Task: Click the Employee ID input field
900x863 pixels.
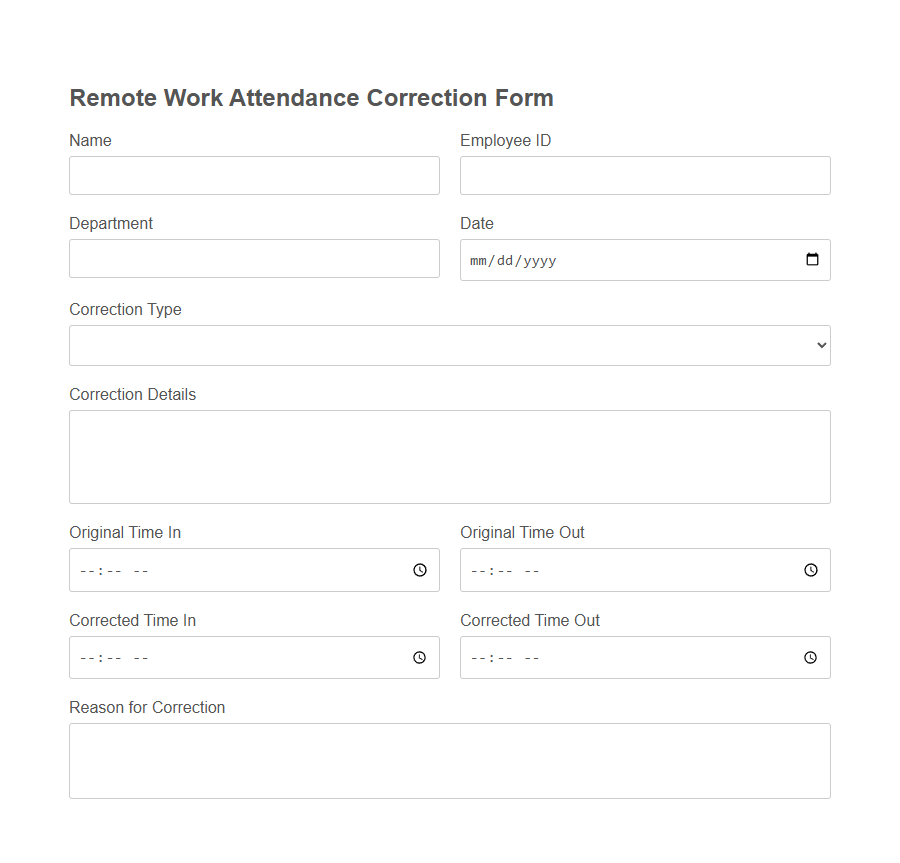Action: click(x=645, y=175)
